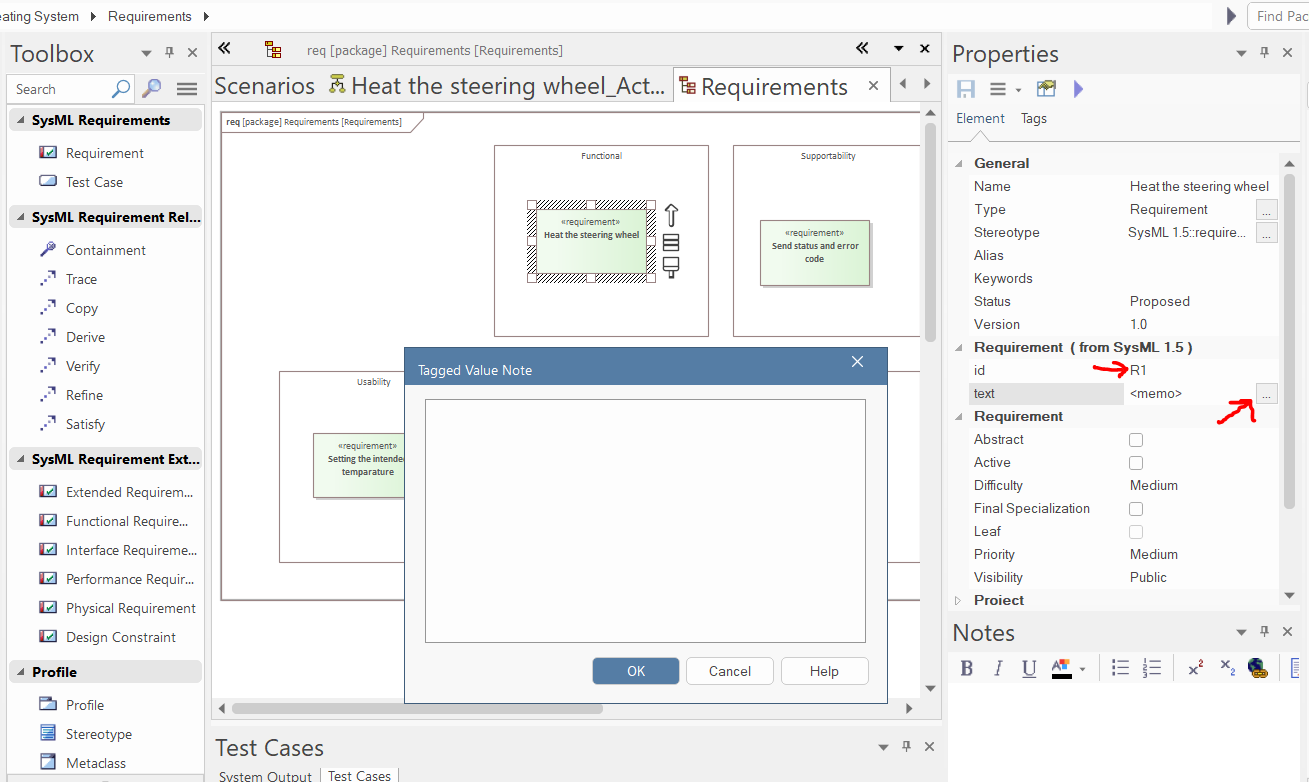
Task: Select the Requirement tool in Toolbox
Action: 104,153
